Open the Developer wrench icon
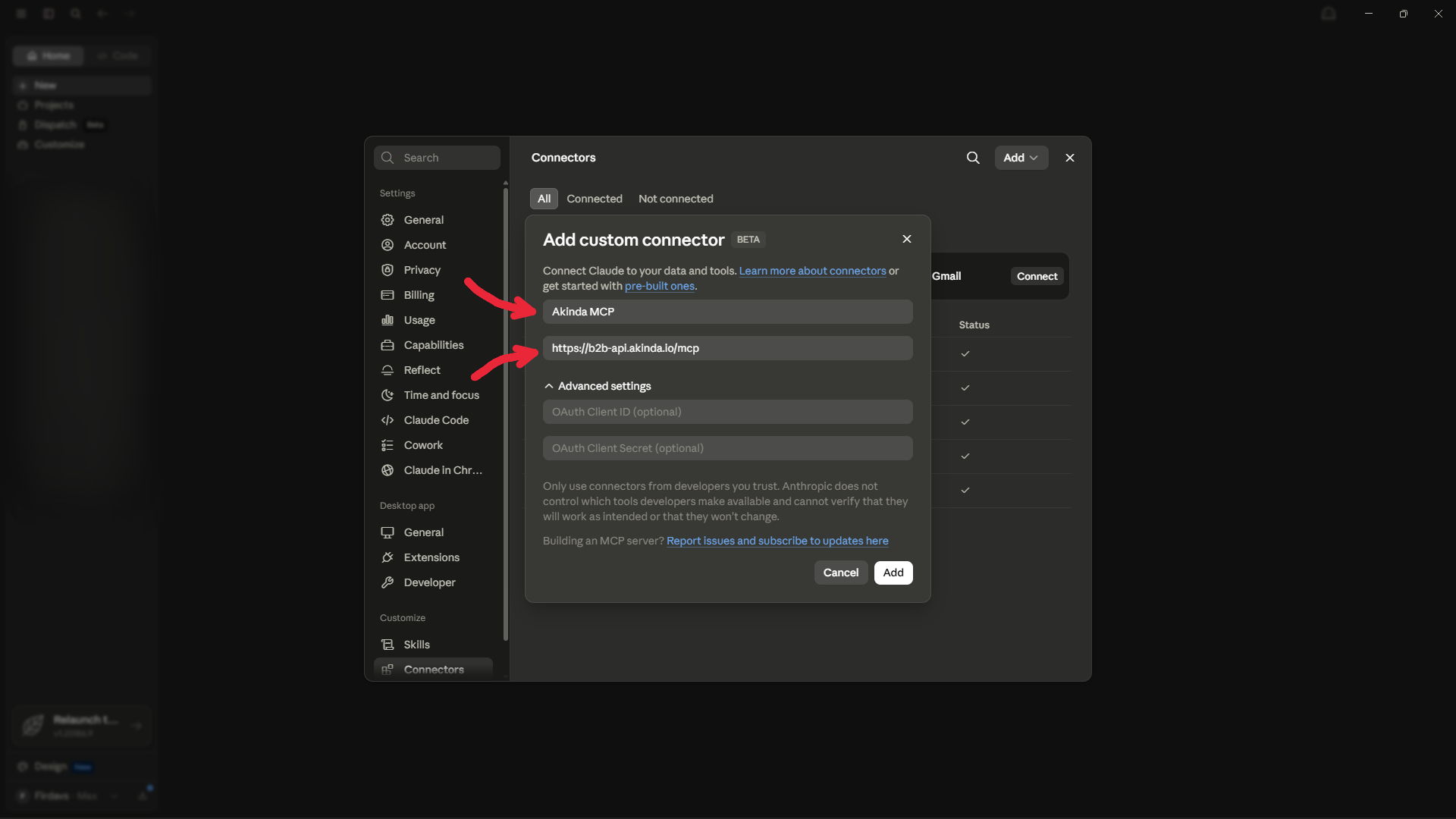Viewport: 1456px width, 819px height. click(x=388, y=582)
